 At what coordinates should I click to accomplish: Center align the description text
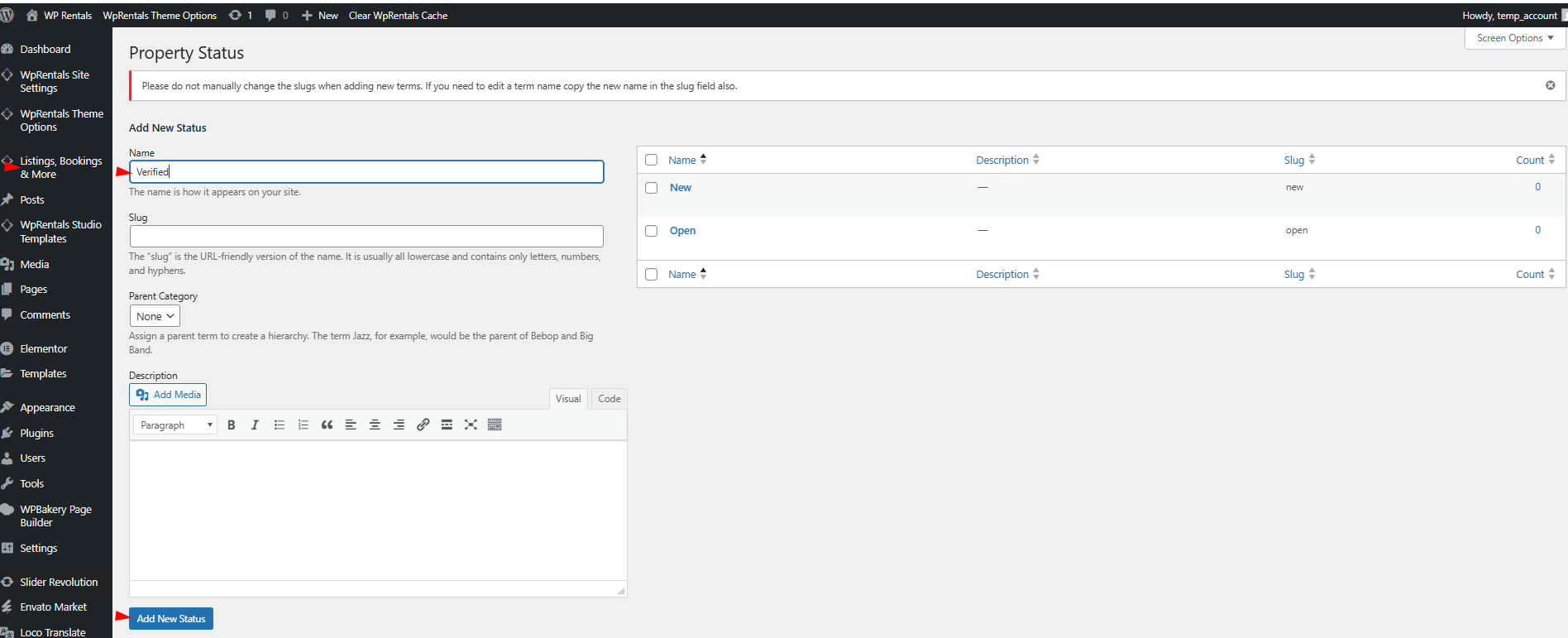click(375, 425)
